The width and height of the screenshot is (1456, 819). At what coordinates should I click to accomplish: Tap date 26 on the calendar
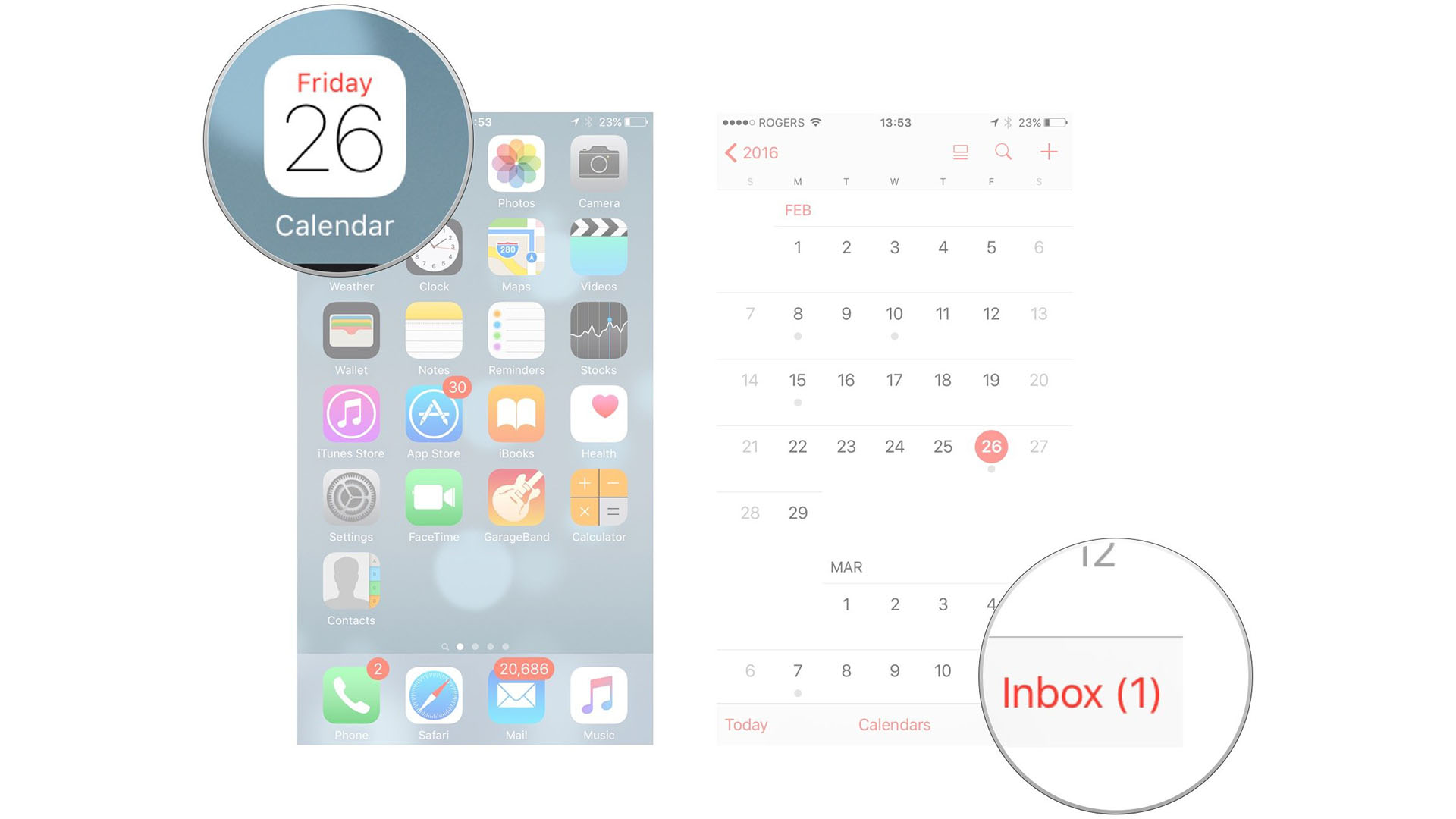991,446
